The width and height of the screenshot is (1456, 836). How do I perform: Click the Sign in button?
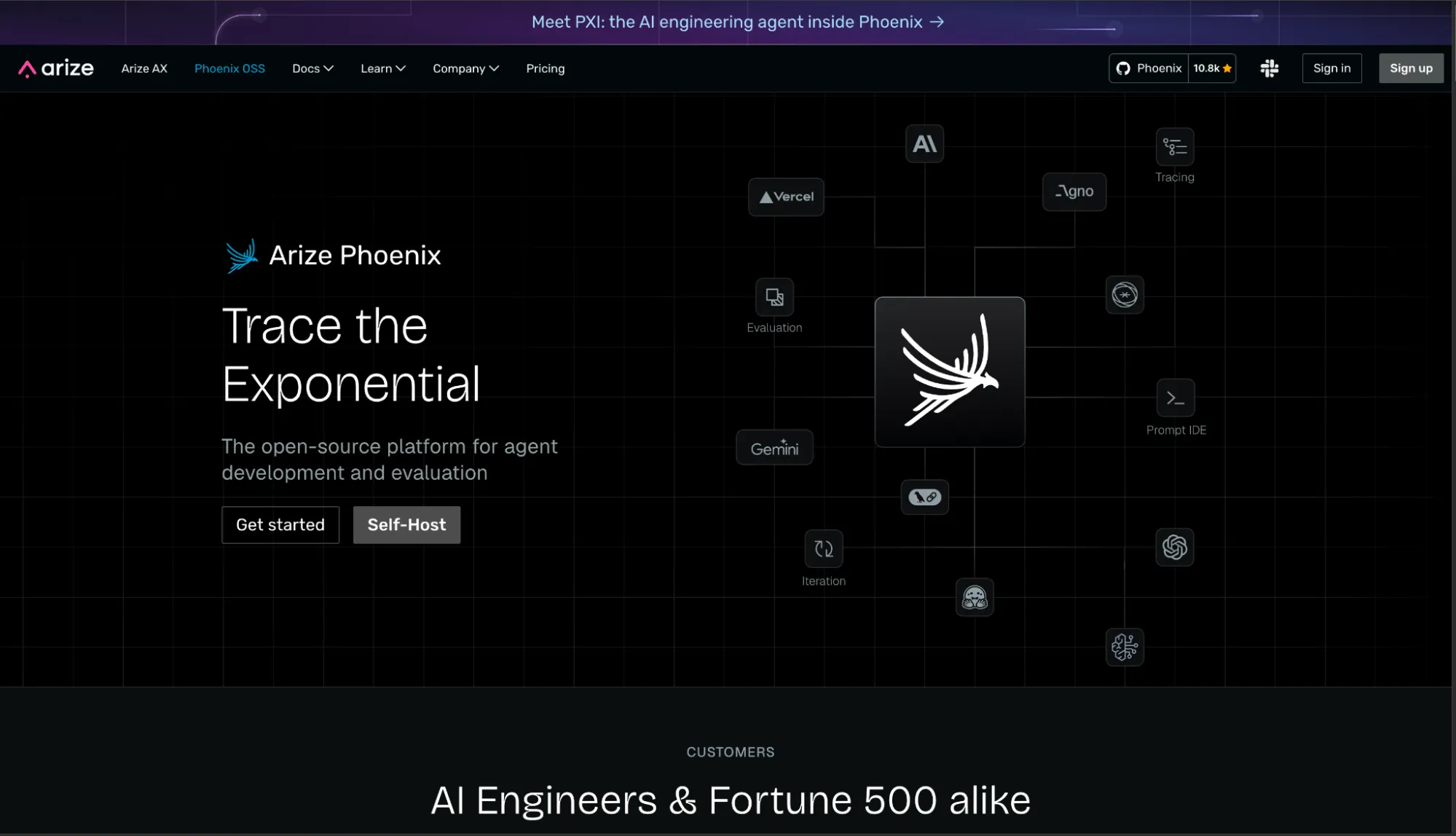1331,68
